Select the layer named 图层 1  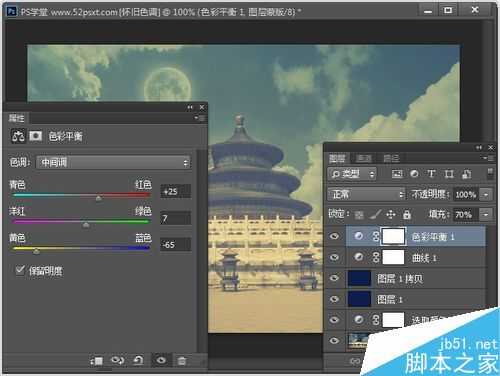416,299
